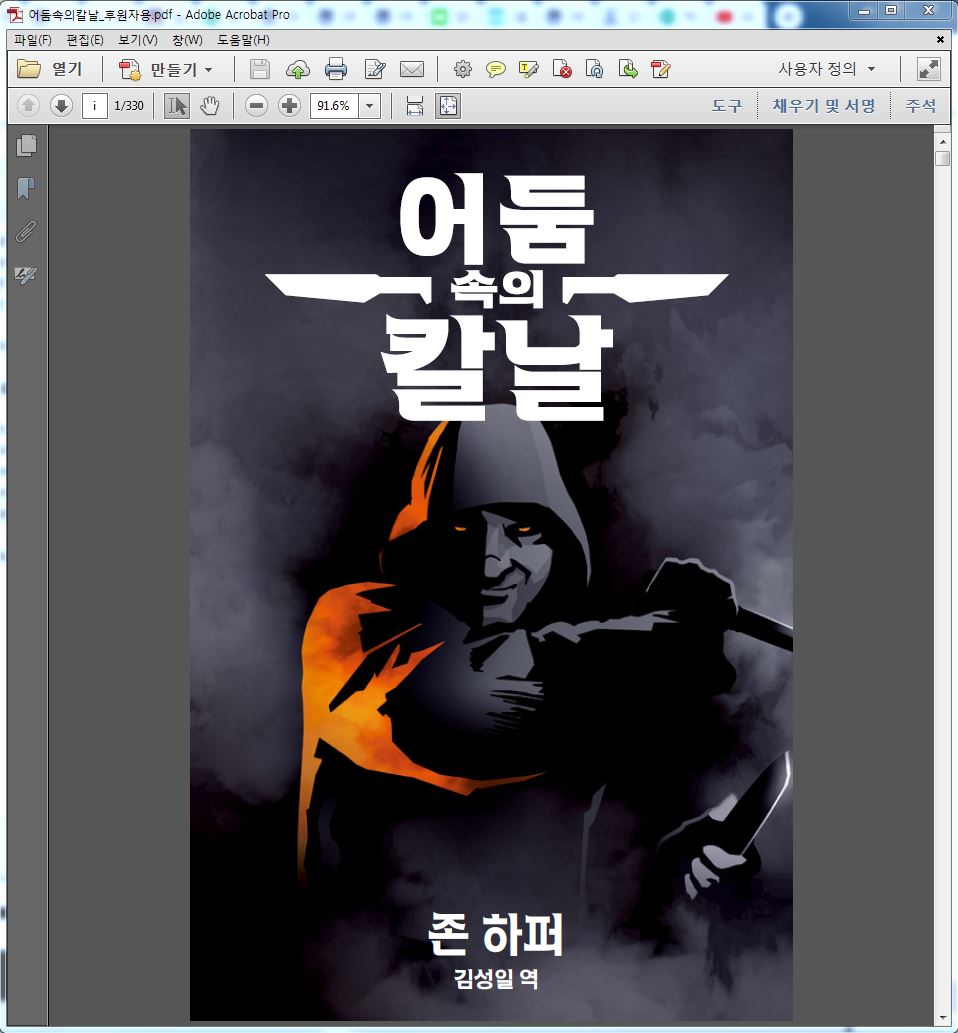Image resolution: width=958 pixels, height=1033 pixels.
Task: Open the zoom percentage dropdown
Action: point(369,106)
